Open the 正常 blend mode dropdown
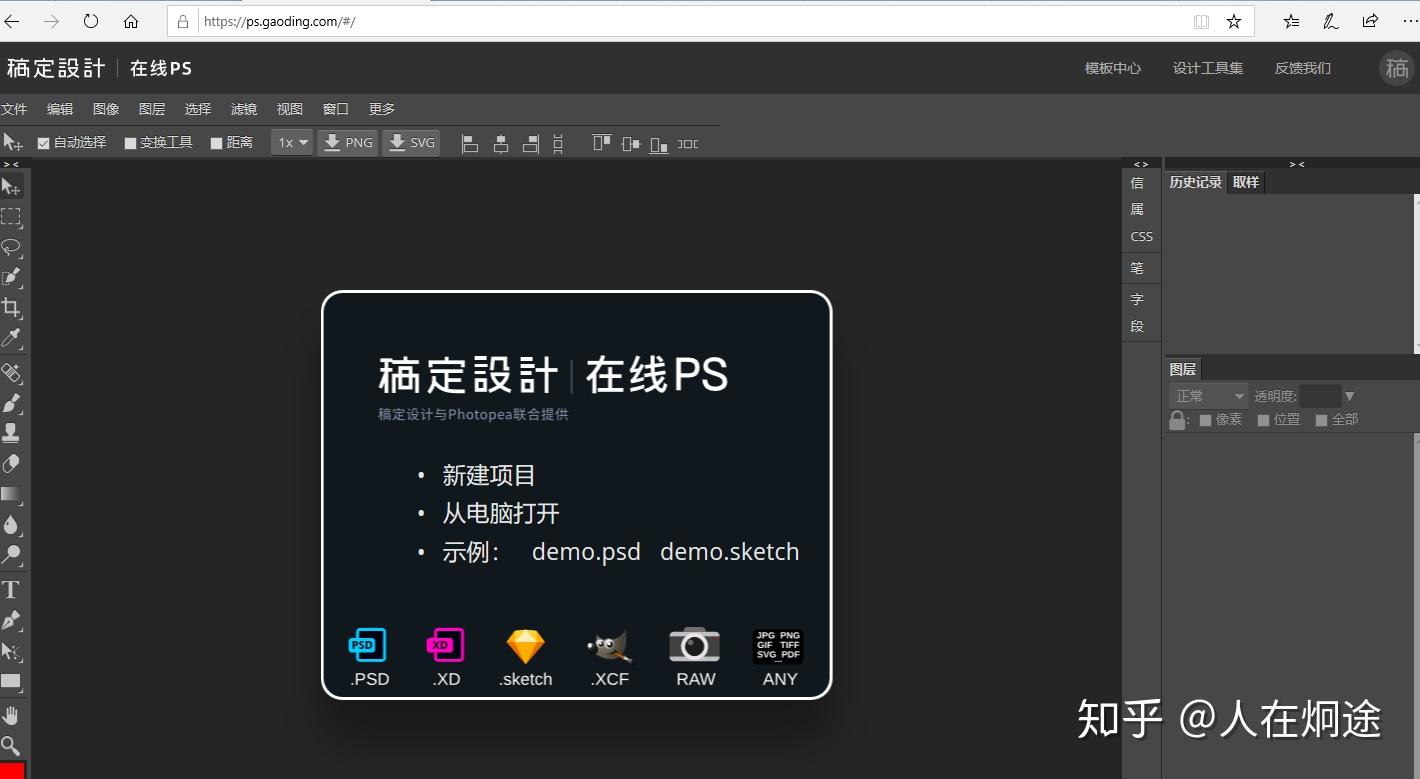The image size is (1420, 779). click(1208, 396)
